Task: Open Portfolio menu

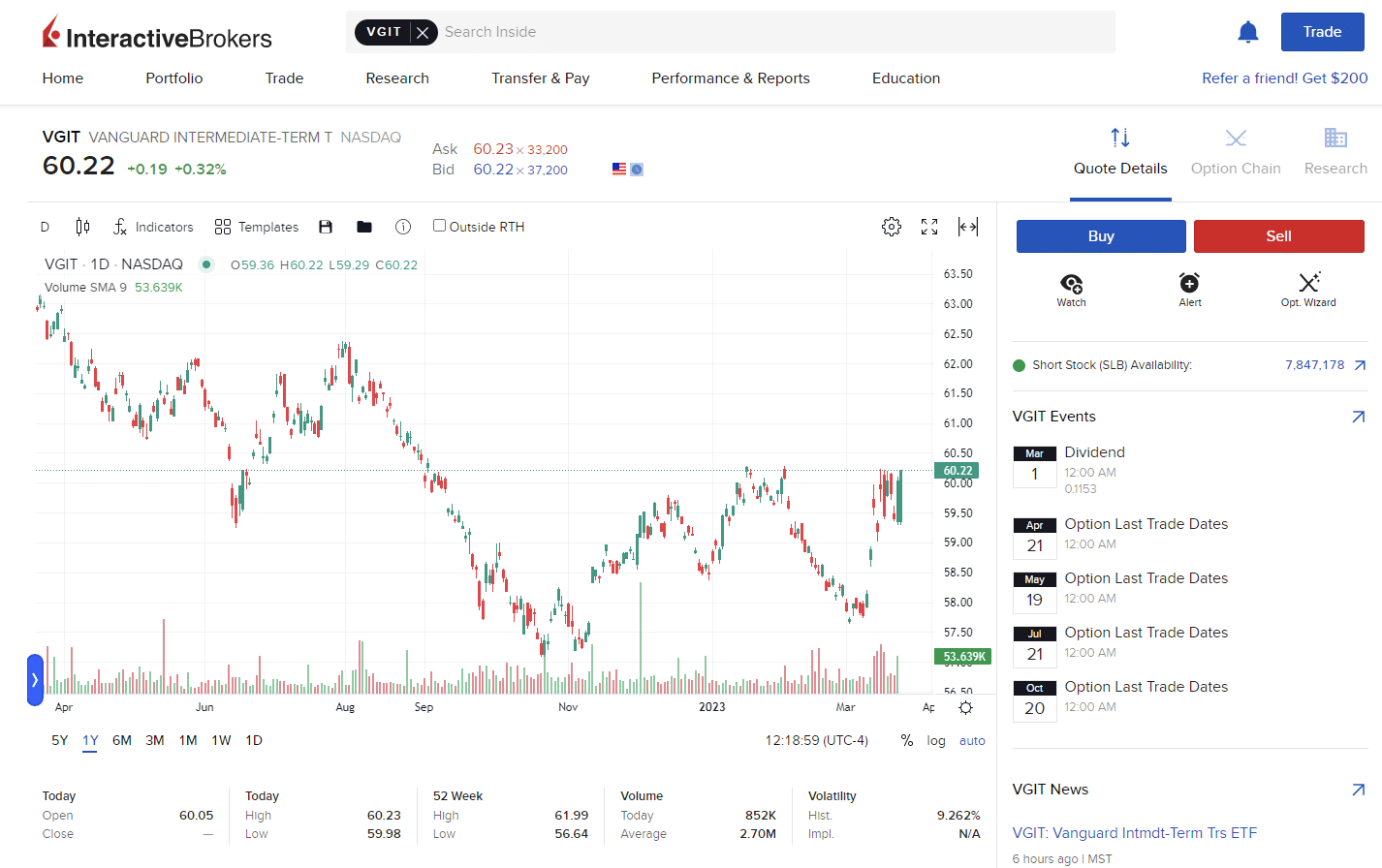Action: pos(174,78)
